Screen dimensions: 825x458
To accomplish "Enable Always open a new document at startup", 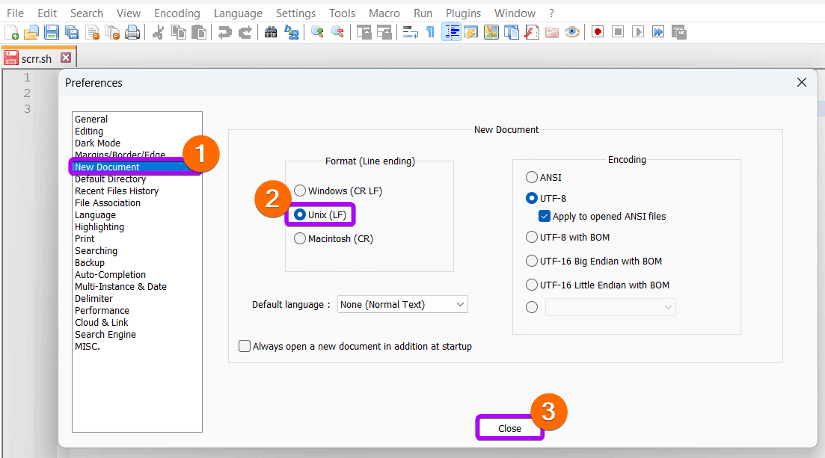I will coord(355,346).
